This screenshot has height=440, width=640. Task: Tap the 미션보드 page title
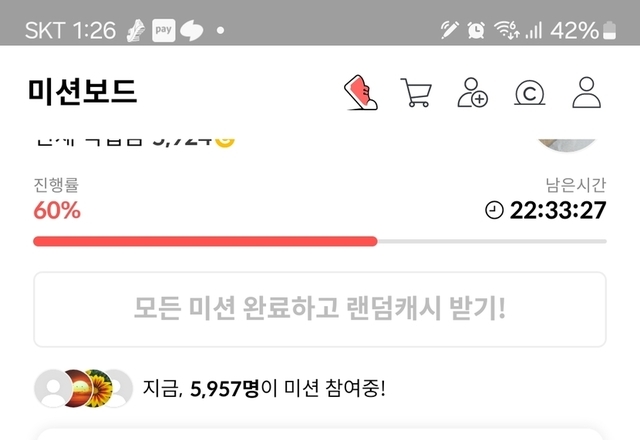click(x=82, y=91)
